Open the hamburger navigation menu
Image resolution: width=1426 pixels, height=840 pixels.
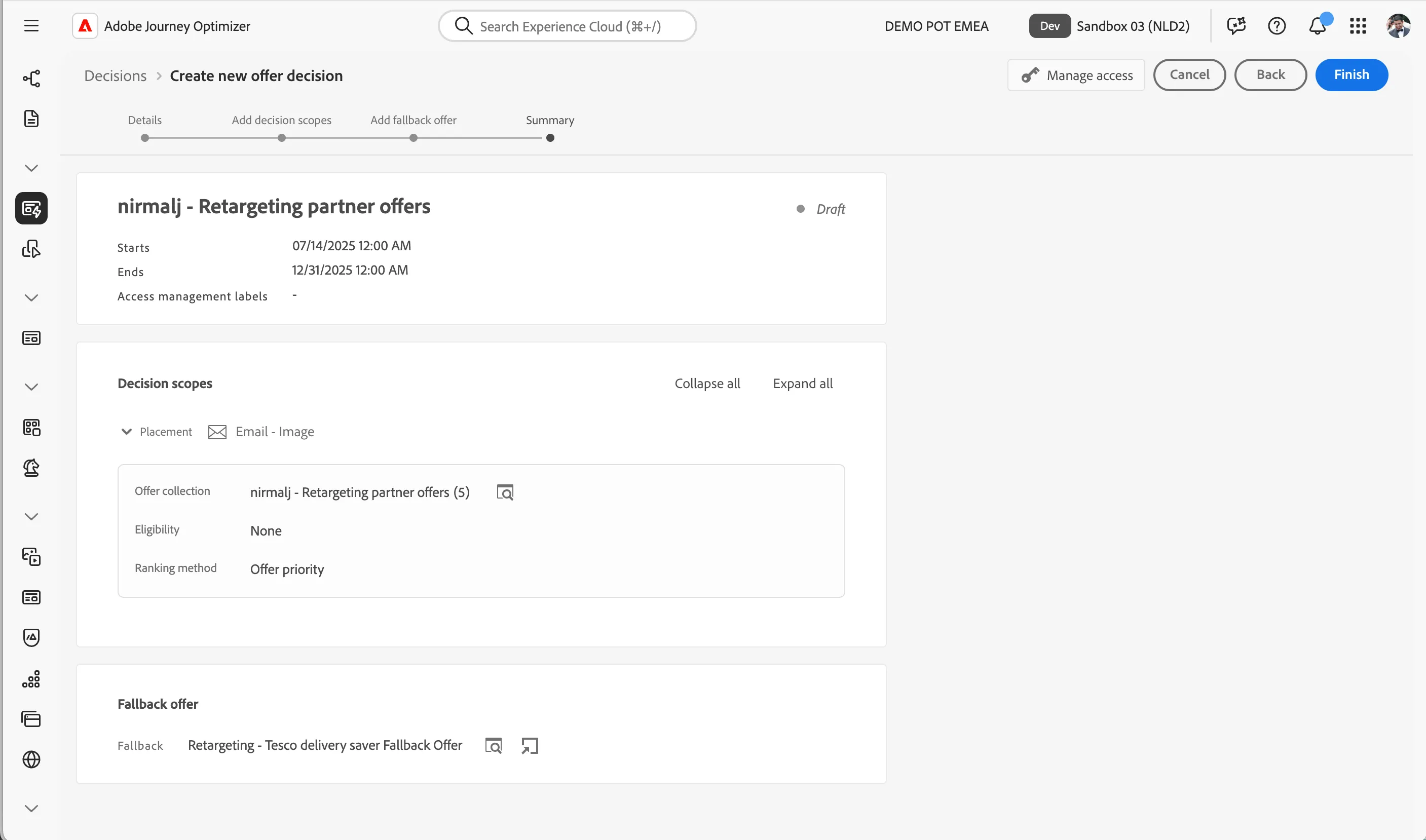32,25
